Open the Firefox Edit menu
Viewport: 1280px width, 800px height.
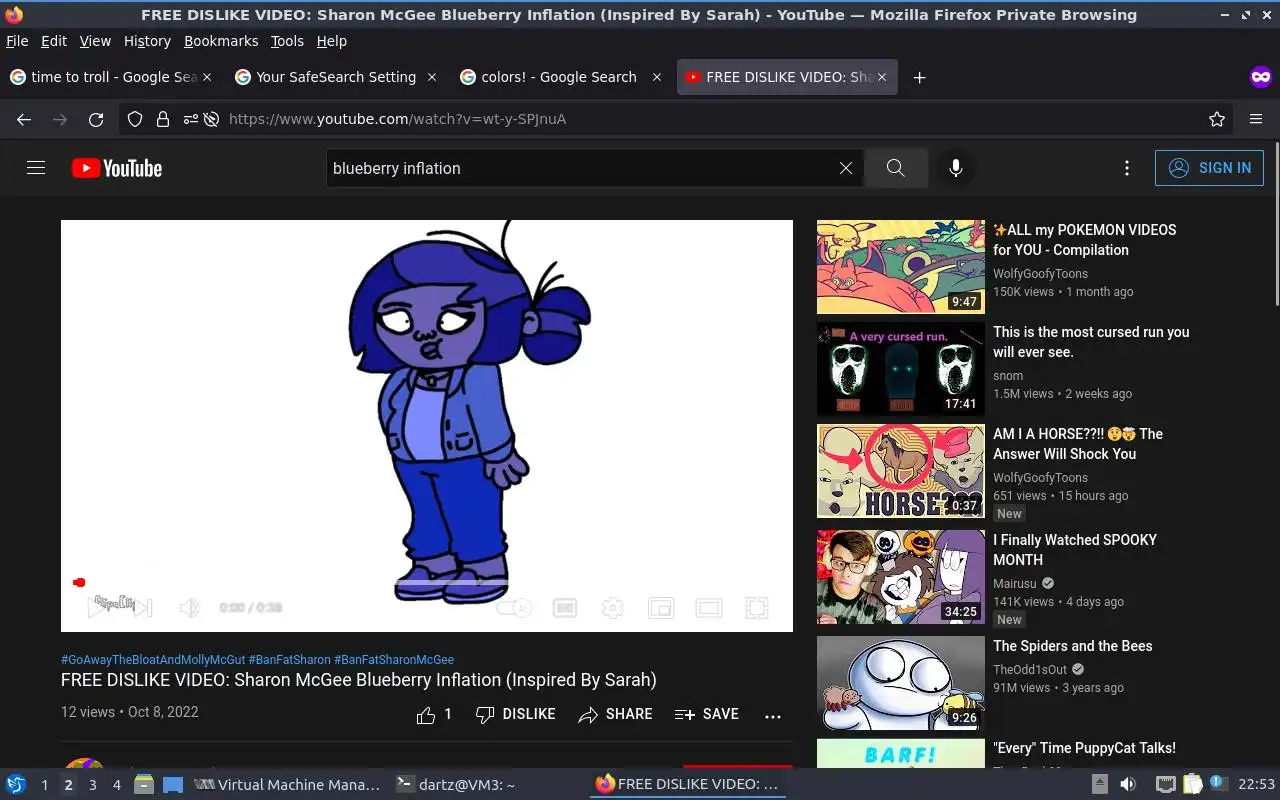pos(54,41)
